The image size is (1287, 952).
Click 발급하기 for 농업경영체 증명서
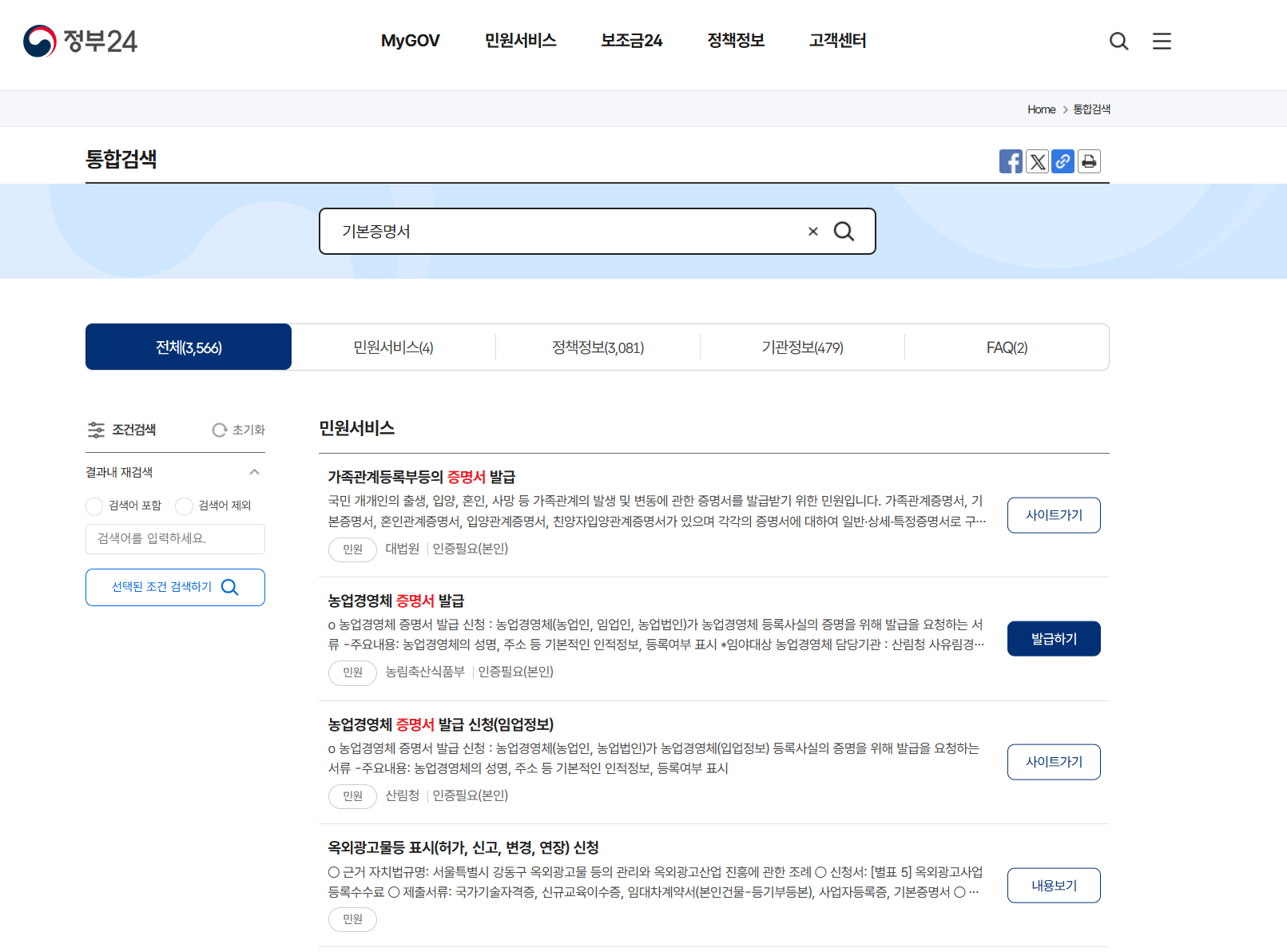click(1053, 638)
